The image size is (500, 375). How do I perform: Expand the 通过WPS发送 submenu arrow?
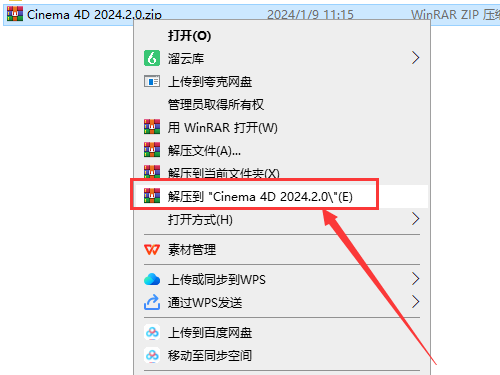coord(415,302)
